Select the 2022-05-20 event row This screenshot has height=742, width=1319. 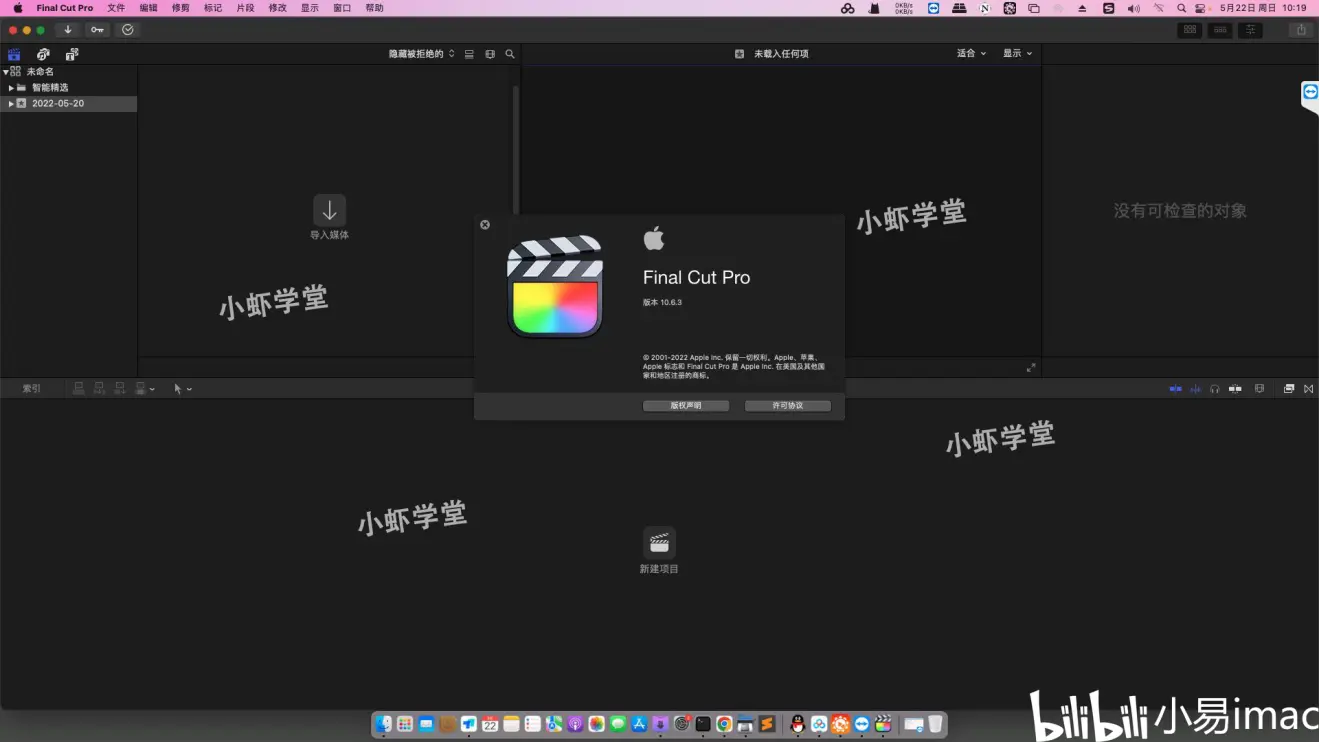click(68, 104)
